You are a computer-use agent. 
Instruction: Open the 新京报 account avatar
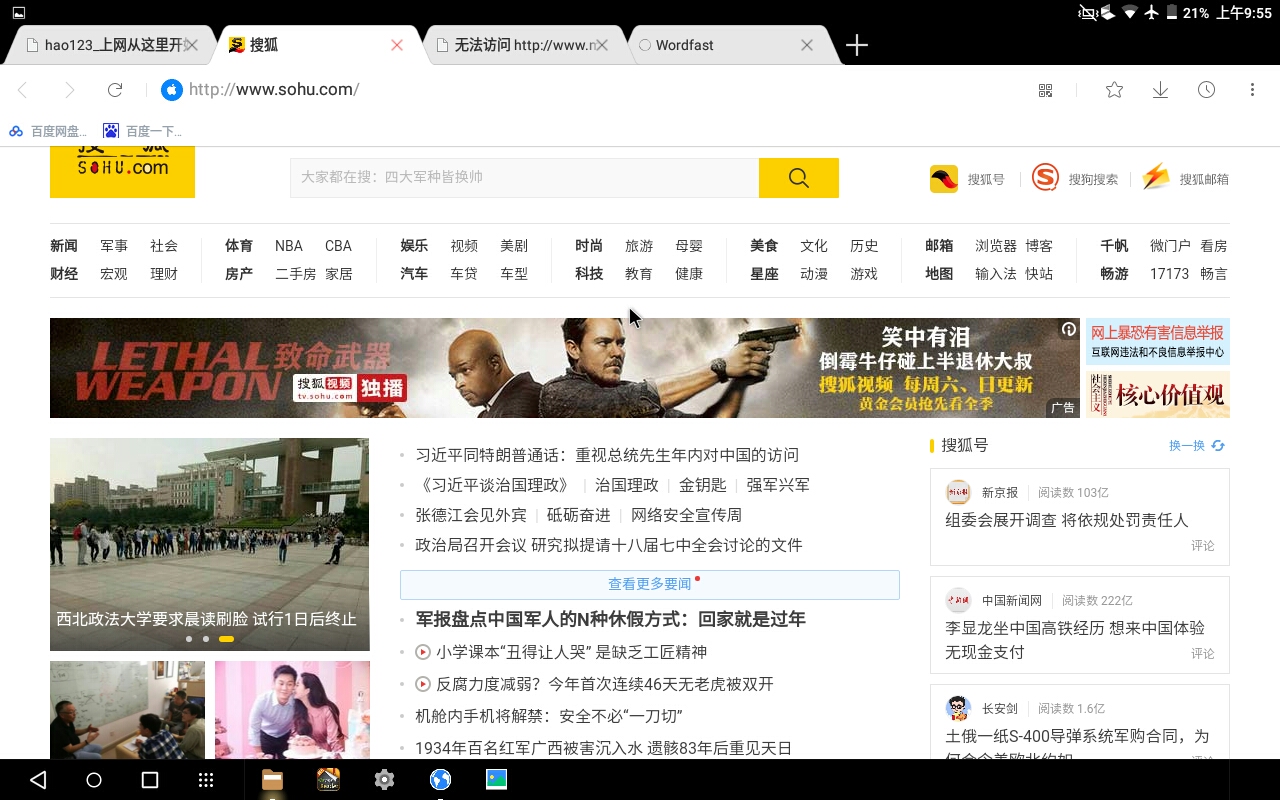pyautogui.click(x=958, y=492)
